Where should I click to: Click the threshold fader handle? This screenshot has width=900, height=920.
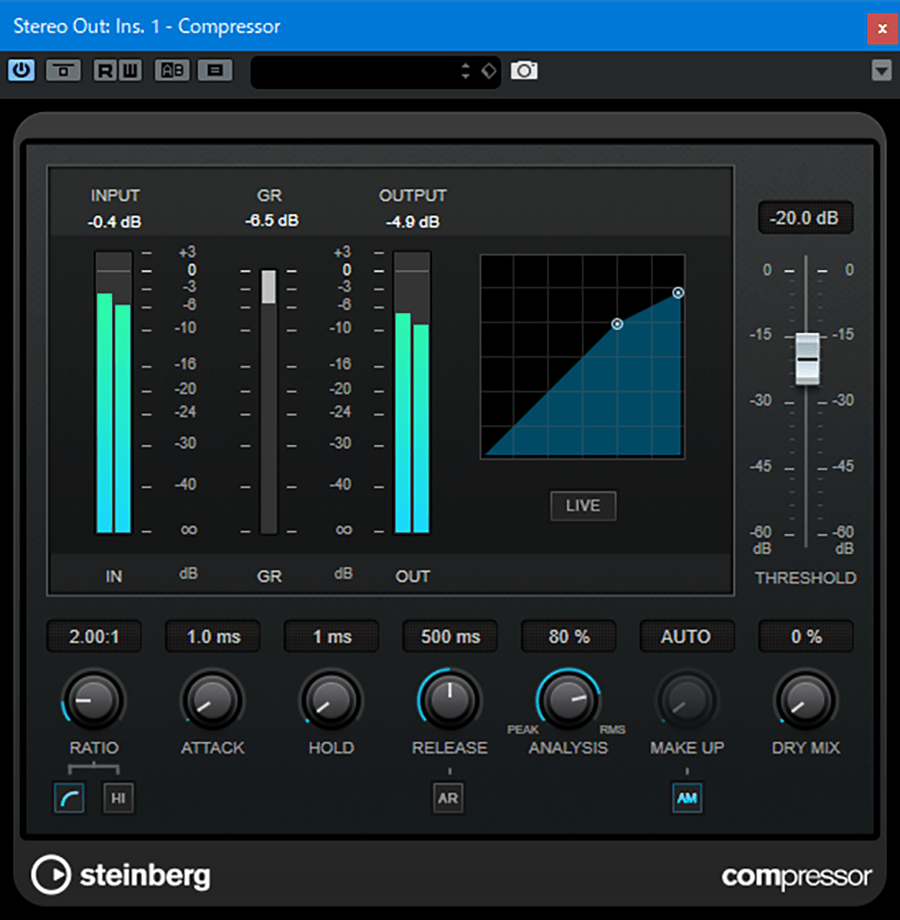pos(807,358)
